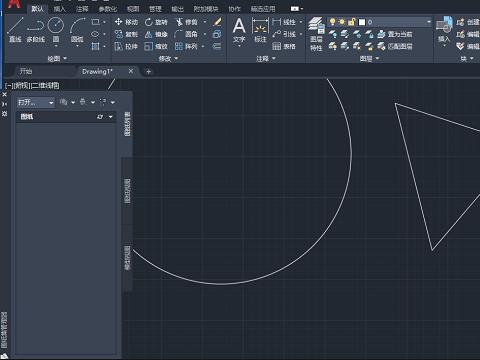
Task: Switch to the Manage (管理) ribbon tab
Action: pos(155,9)
